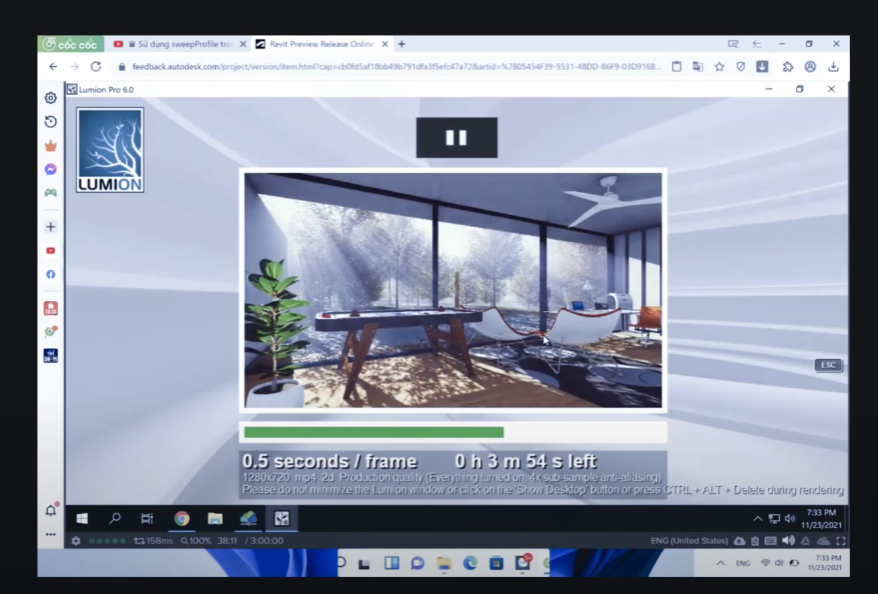
Task: Click the address bar URL
Action: point(396,67)
